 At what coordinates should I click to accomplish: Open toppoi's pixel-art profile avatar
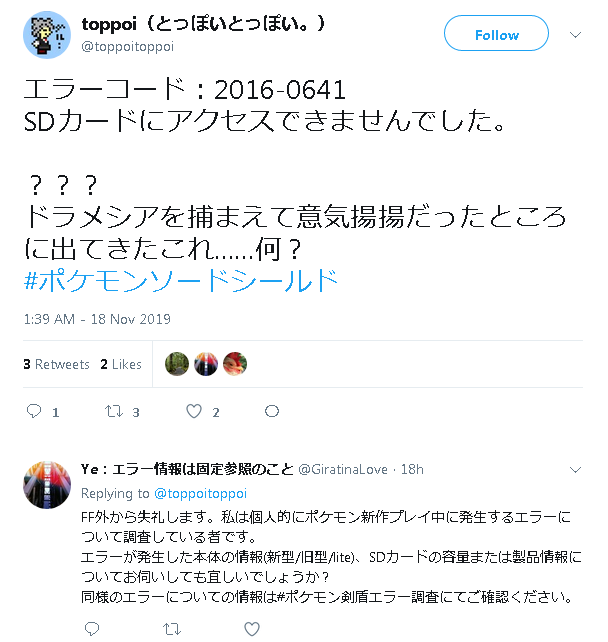click(47, 35)
